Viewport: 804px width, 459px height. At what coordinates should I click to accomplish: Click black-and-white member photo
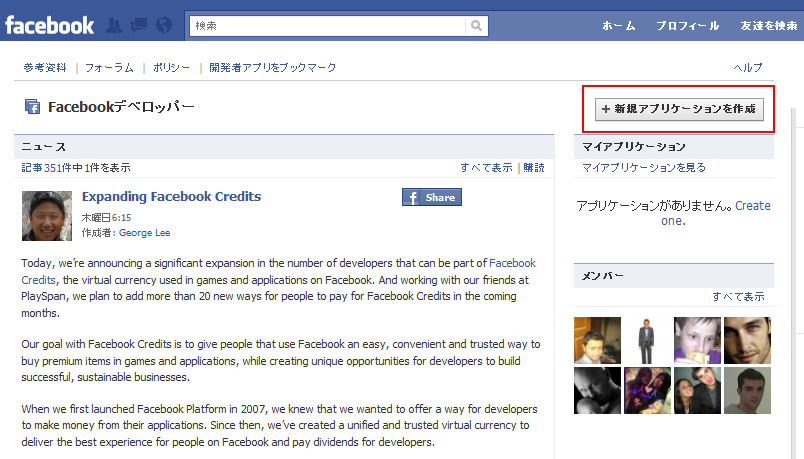pos(597,390)
